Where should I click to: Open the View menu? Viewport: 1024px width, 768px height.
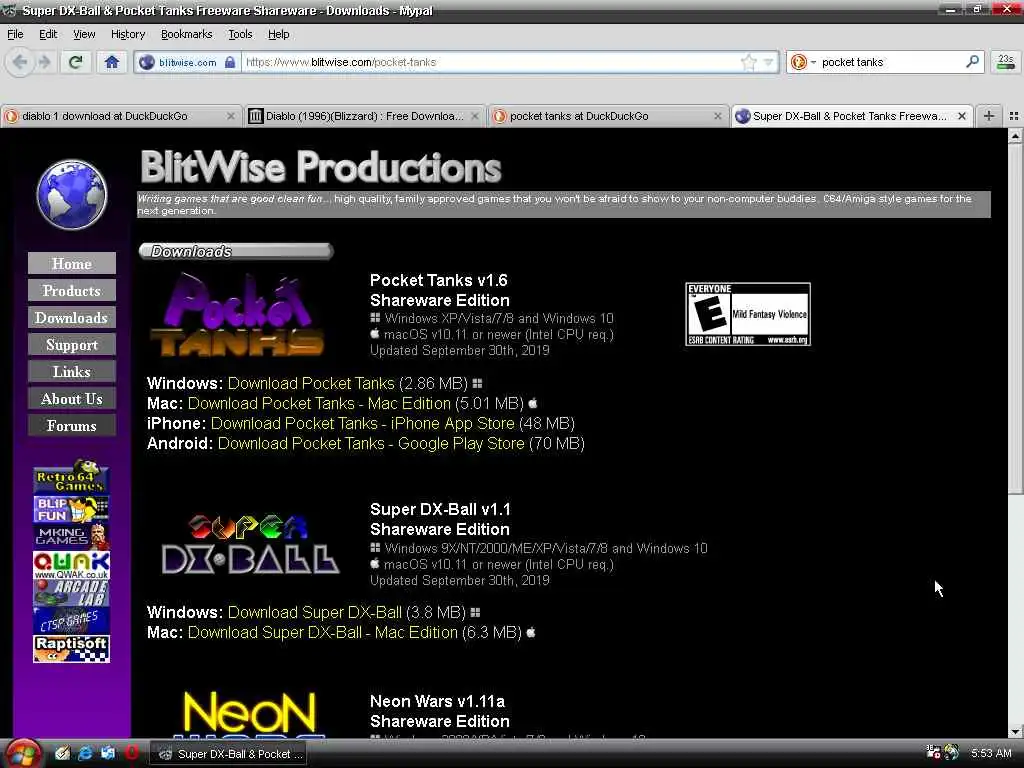coord(84,34)
